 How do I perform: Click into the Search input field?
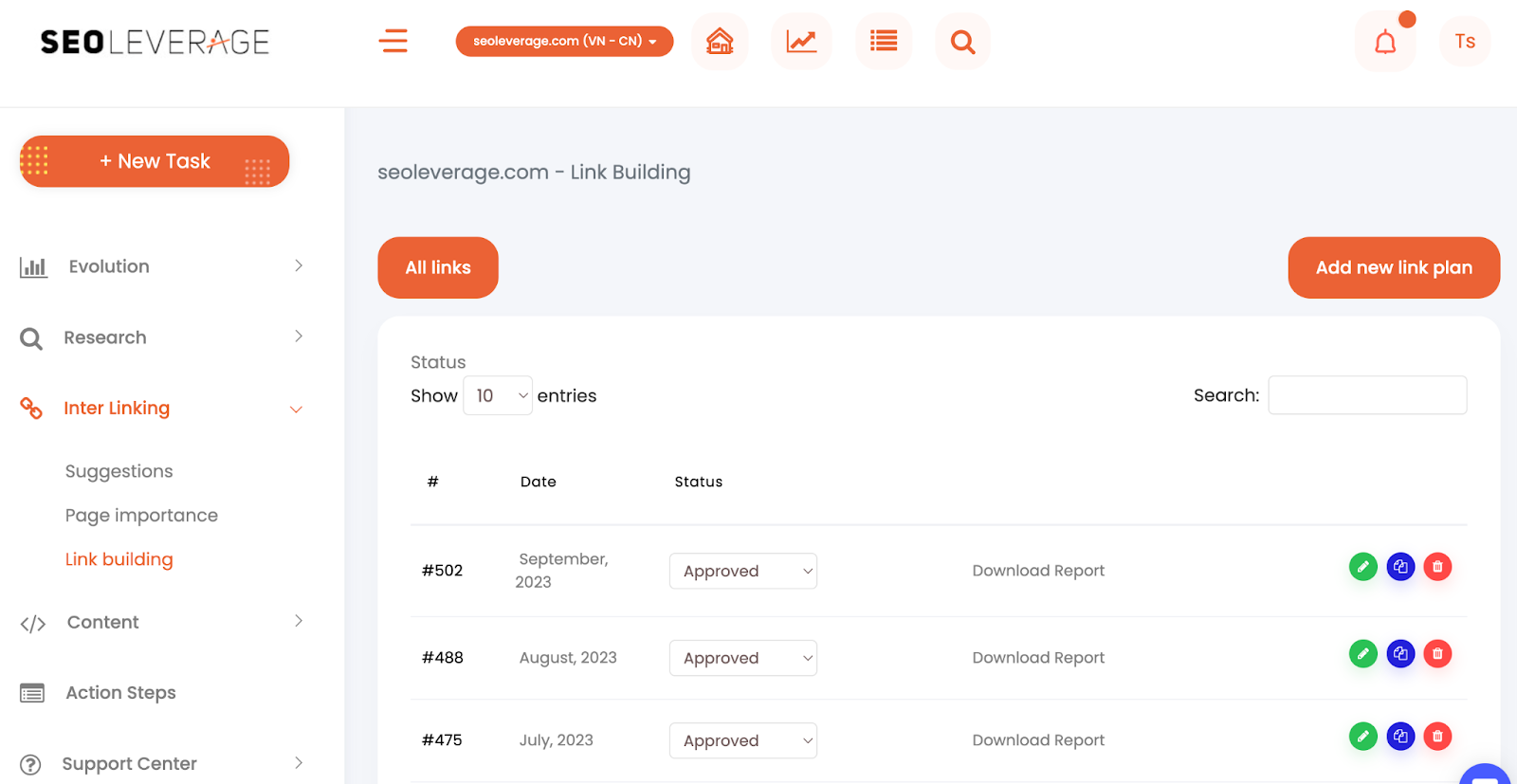[1367, 395]
